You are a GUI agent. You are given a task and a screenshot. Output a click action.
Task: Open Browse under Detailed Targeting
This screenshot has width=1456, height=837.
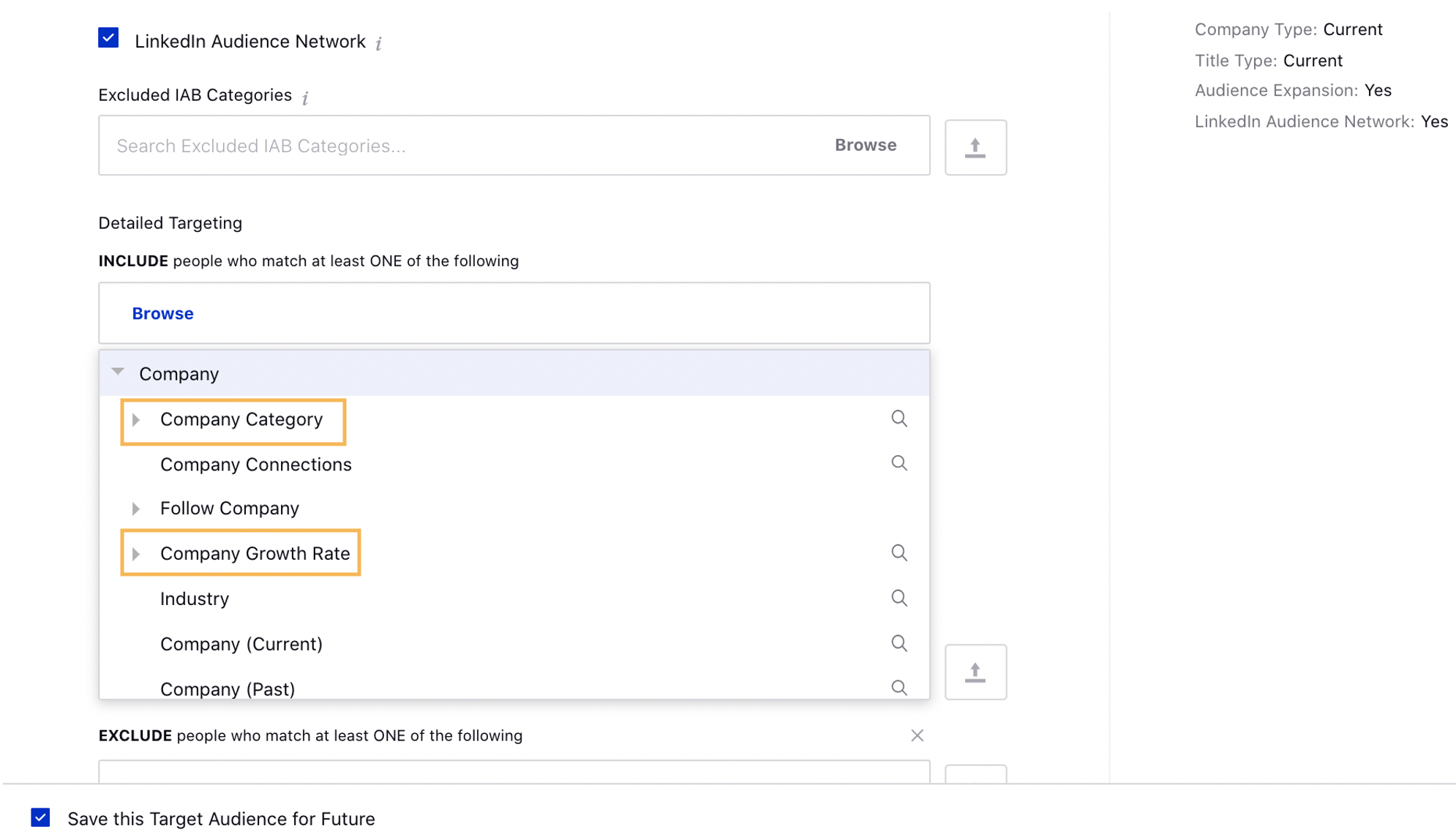tap(163, 313)
